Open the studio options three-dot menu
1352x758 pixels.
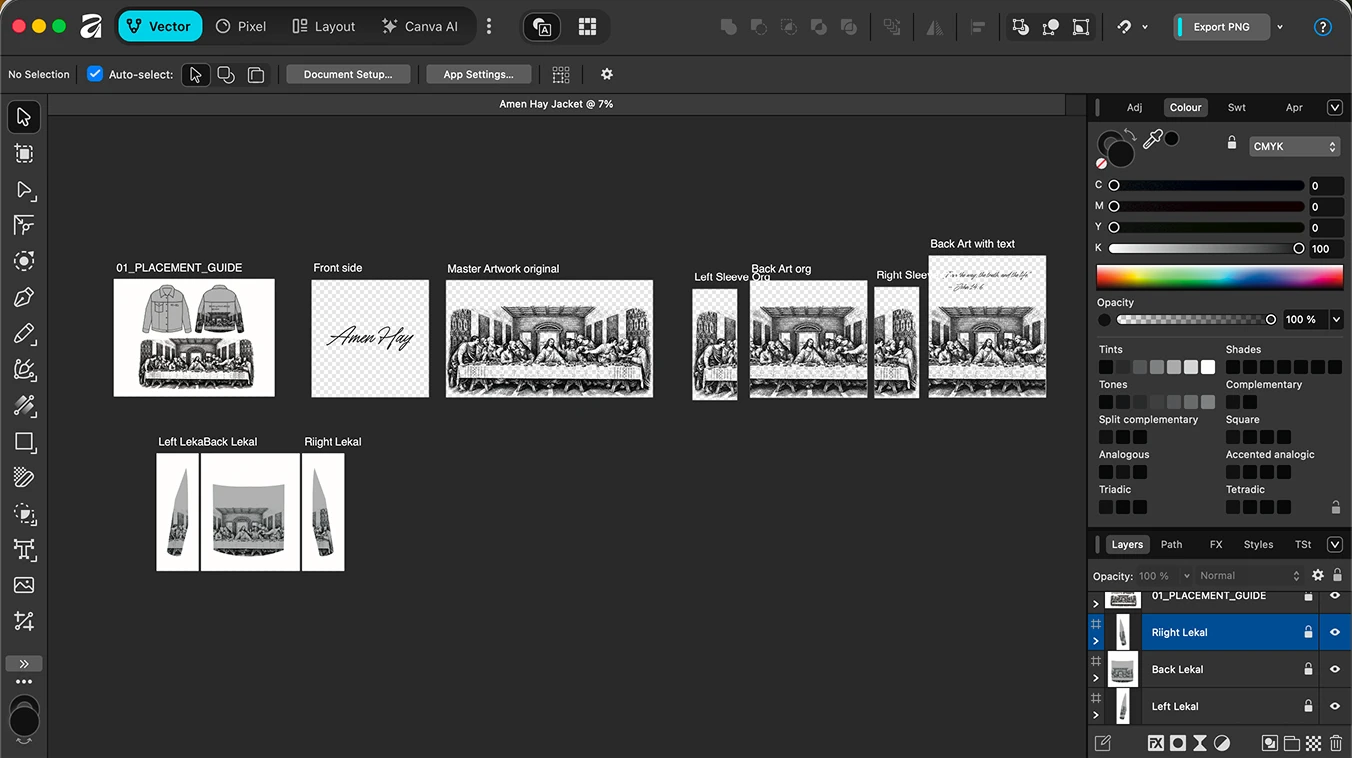tap(489, 27)
